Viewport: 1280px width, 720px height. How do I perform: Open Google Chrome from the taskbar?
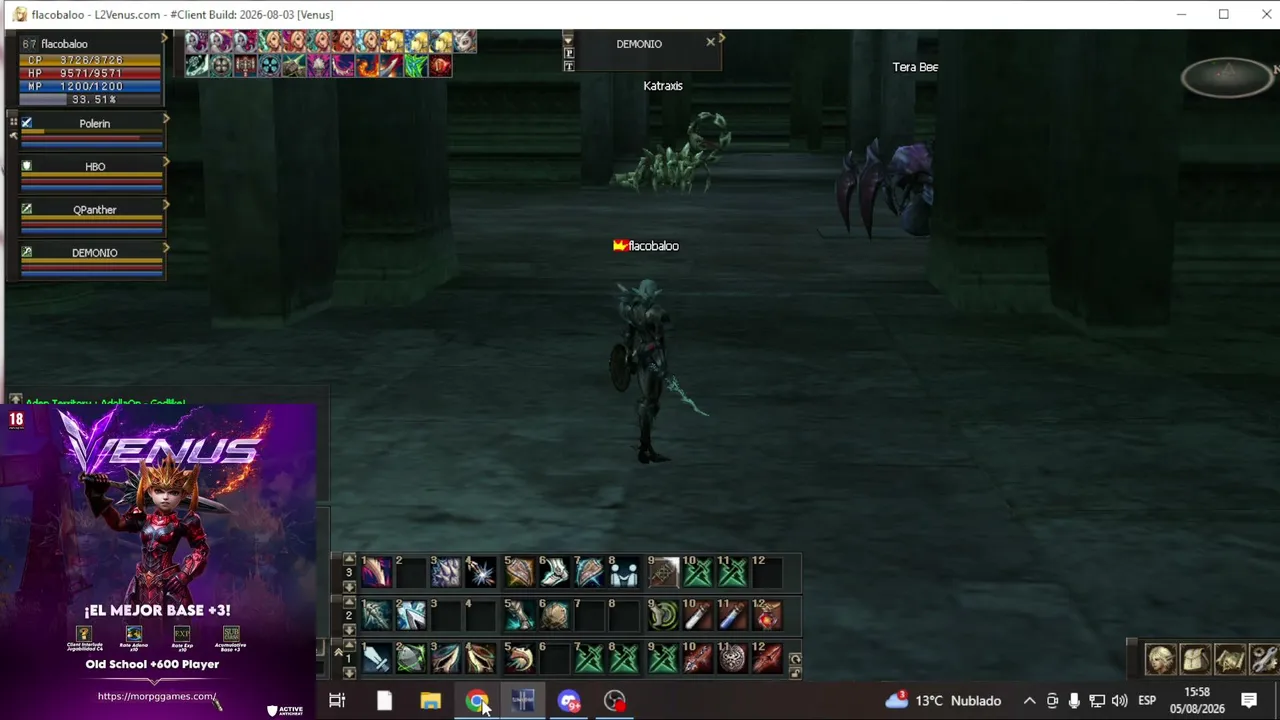tap(477, 701)
